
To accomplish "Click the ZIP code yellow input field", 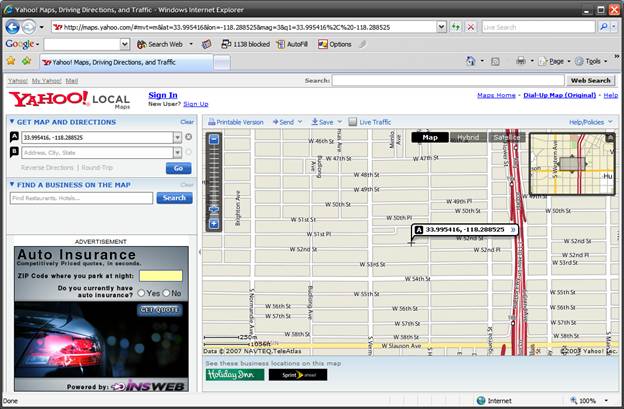I will pos(161,276).
